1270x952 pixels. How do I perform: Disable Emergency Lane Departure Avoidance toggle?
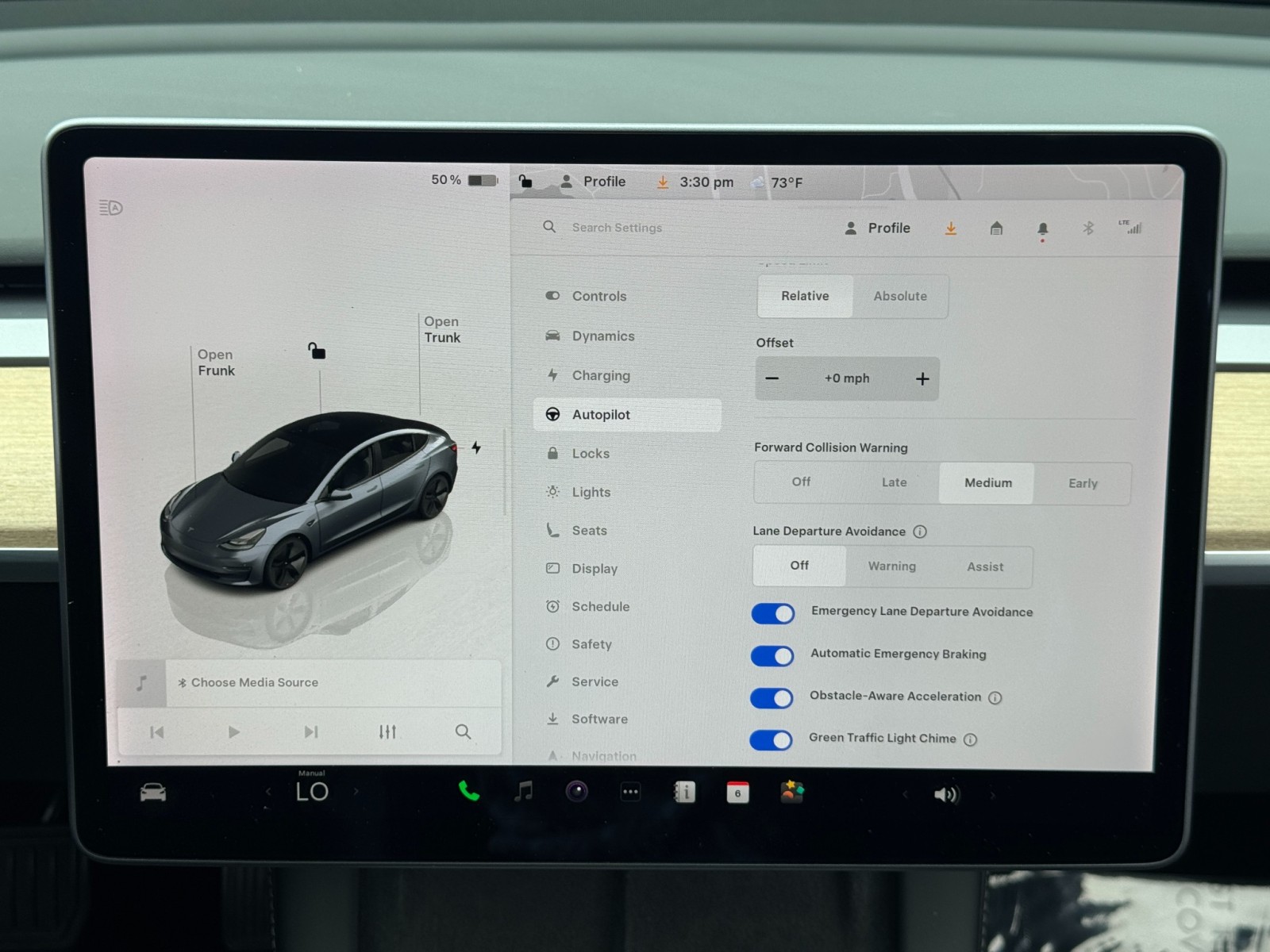coord(772,614)
